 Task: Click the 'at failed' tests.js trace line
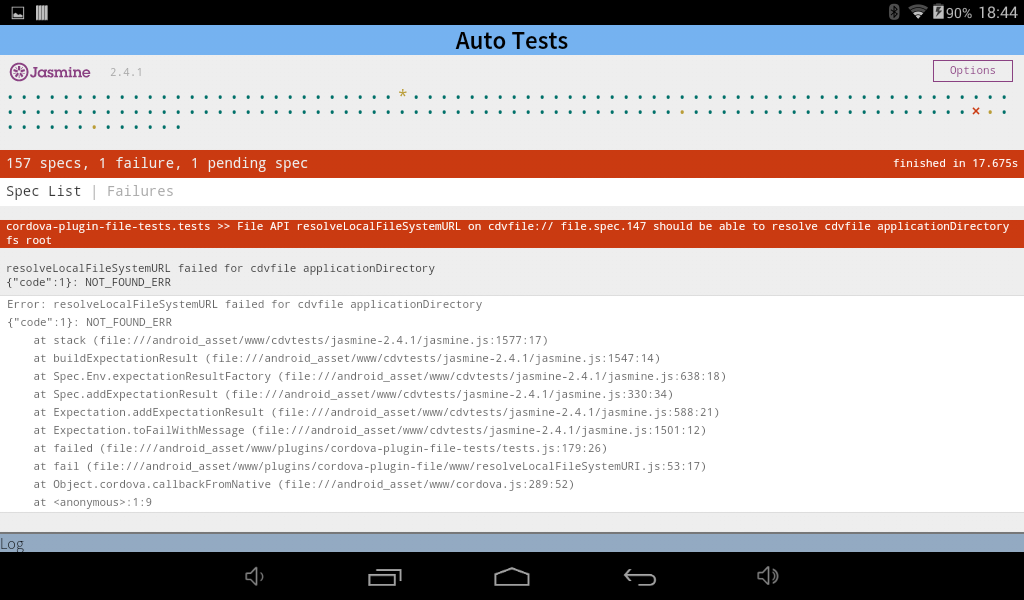(320, 449)
